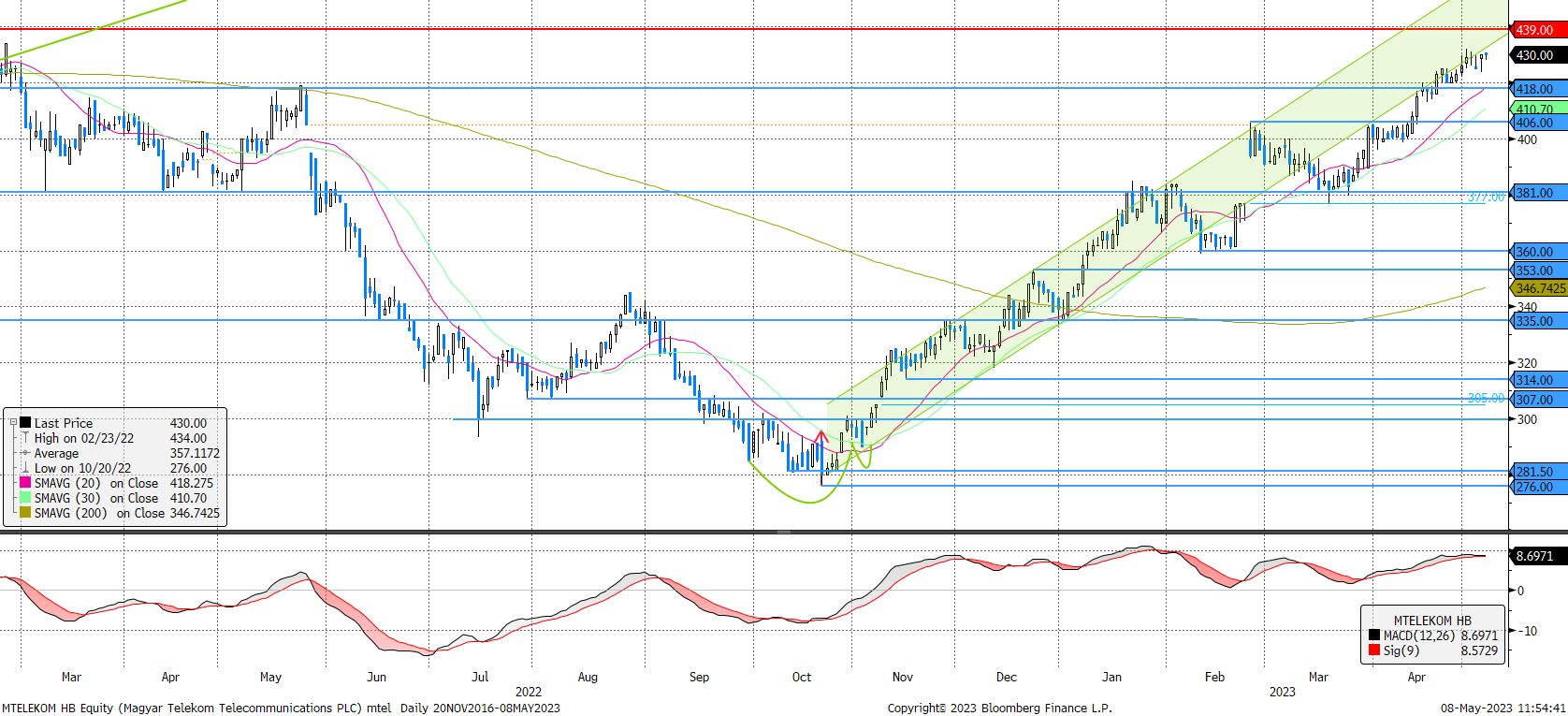Collapse the Last Price legend tree

(x=13, y=423)
